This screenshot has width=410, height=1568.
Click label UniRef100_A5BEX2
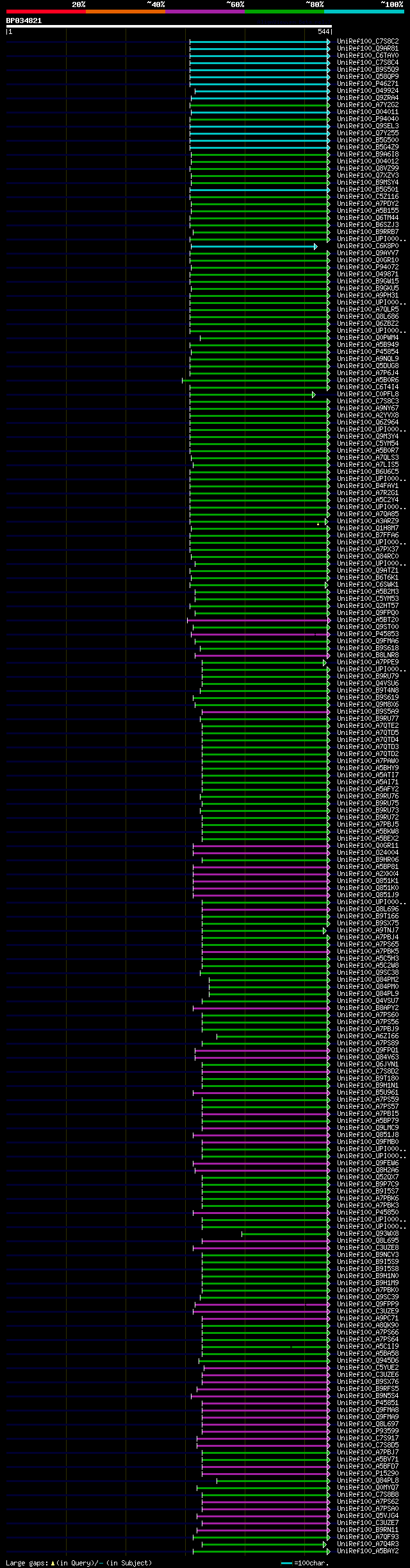[368, 839]
